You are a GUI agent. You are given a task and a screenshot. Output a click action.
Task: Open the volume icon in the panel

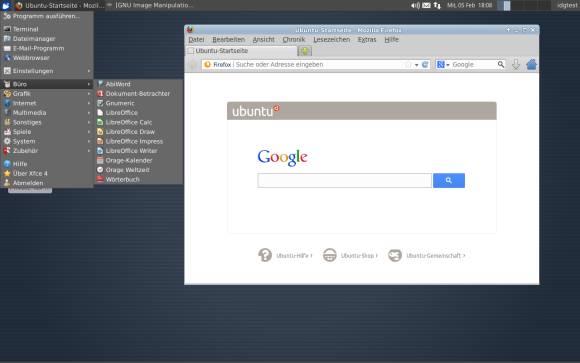(415, 5)
